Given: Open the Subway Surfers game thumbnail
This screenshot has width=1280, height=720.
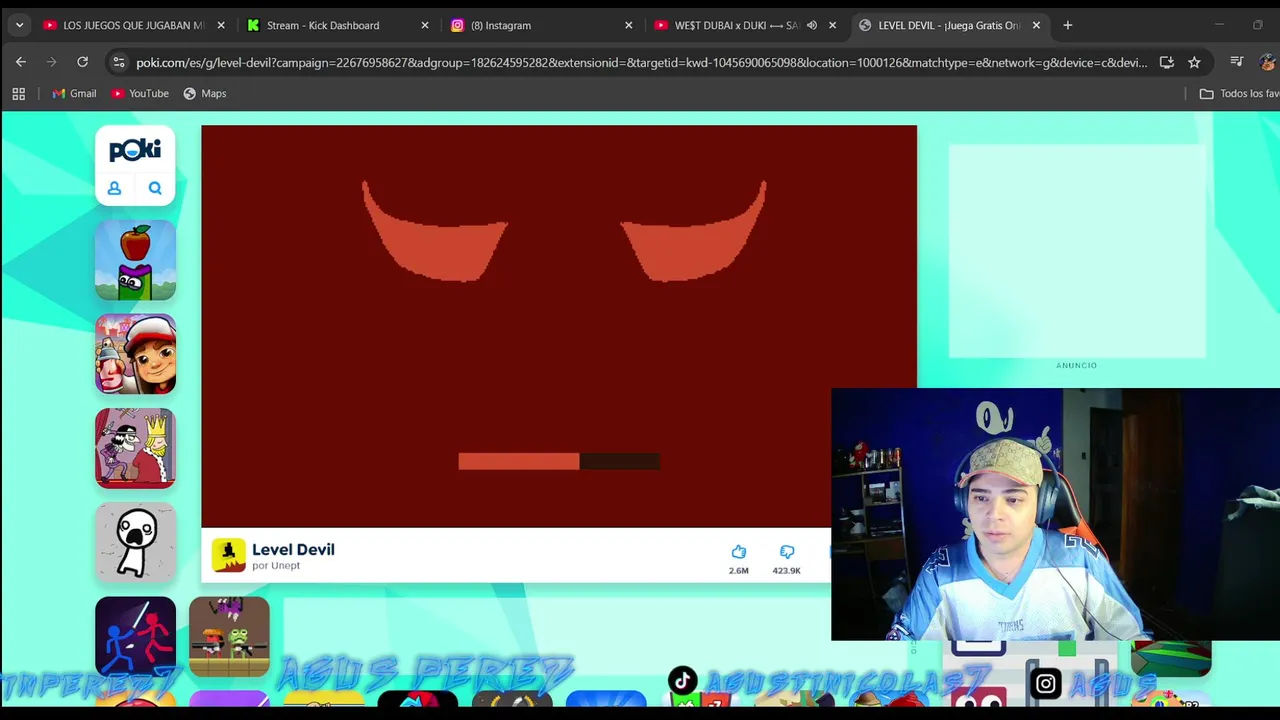Looking at the screenshot, I should point(135,354).
